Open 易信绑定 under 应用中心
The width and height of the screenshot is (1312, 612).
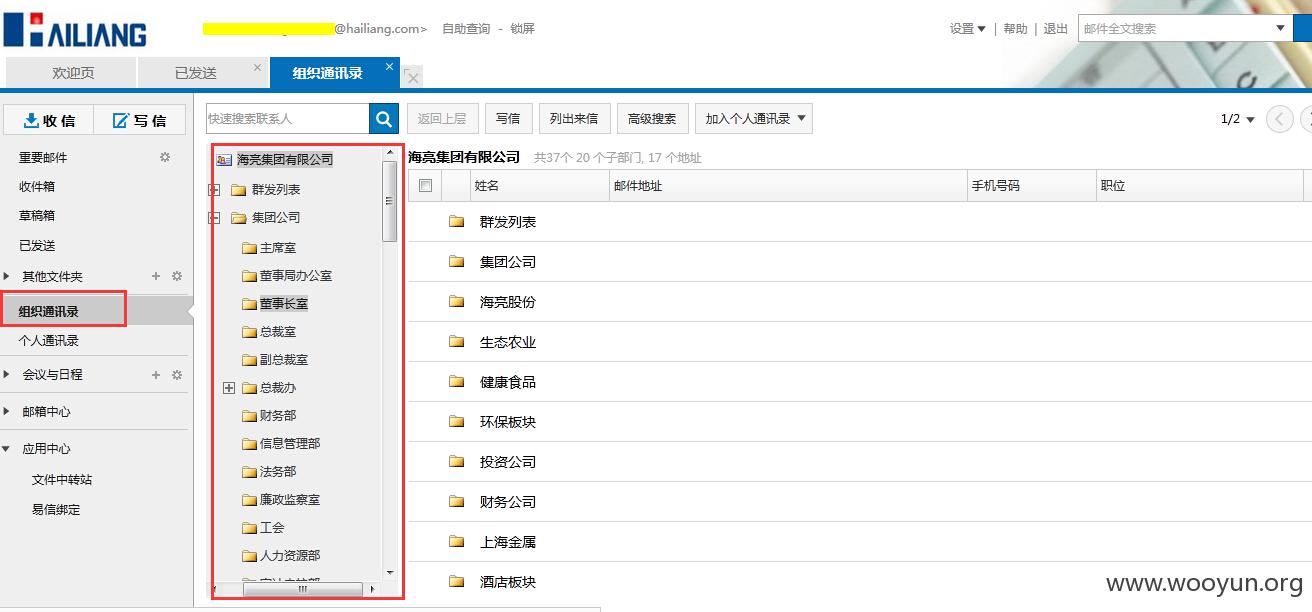coord(56,509)
